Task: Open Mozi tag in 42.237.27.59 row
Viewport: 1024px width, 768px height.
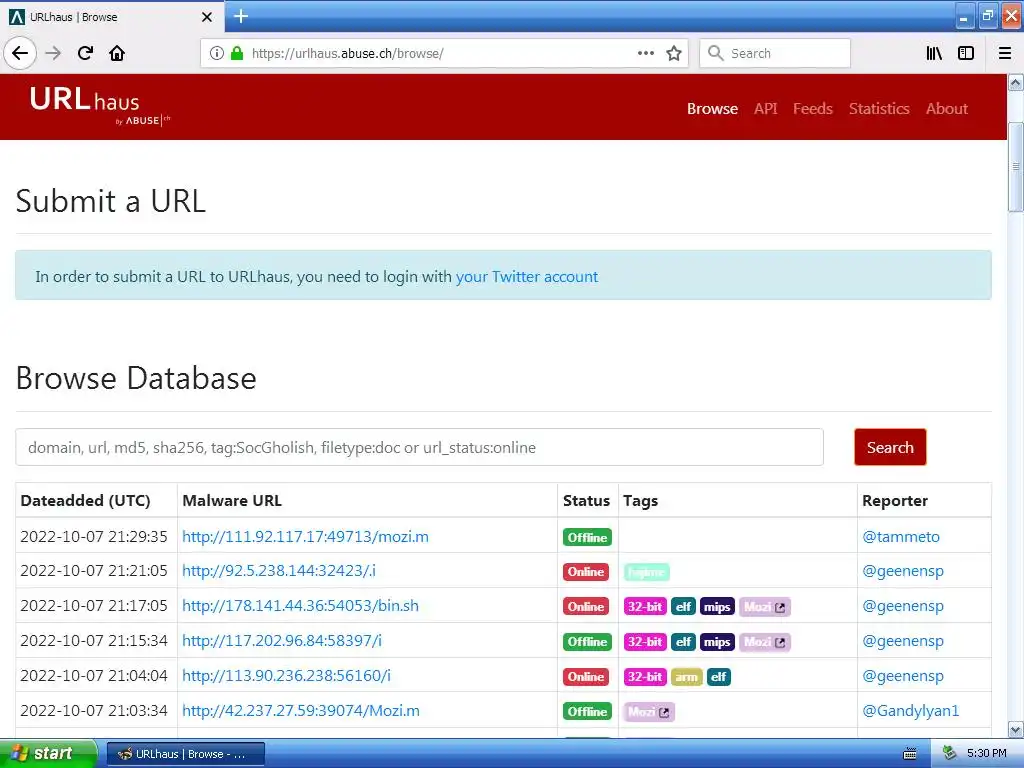Action: tap(648, 712)
